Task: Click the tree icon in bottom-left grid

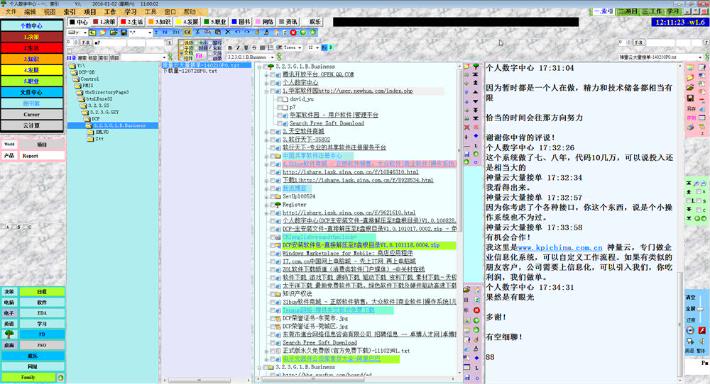Action: click(9, 334)
